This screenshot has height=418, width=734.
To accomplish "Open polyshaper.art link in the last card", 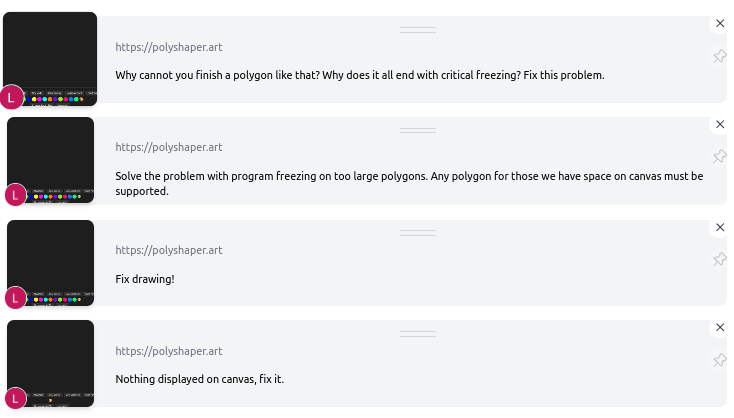I will (x=169, y=351).
